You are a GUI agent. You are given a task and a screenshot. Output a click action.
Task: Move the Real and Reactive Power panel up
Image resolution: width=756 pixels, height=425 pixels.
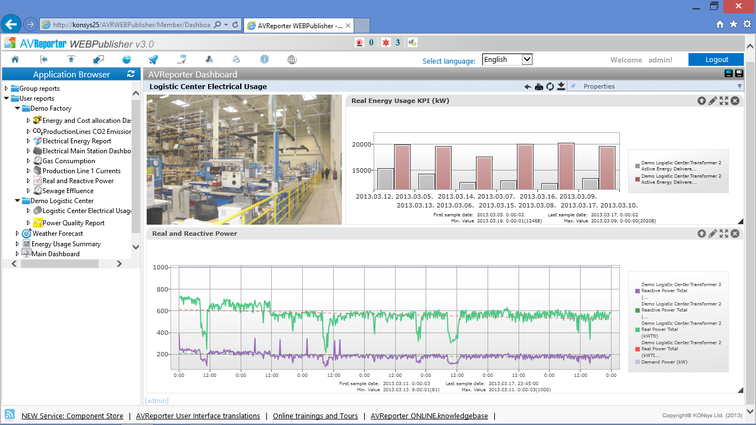702,233
